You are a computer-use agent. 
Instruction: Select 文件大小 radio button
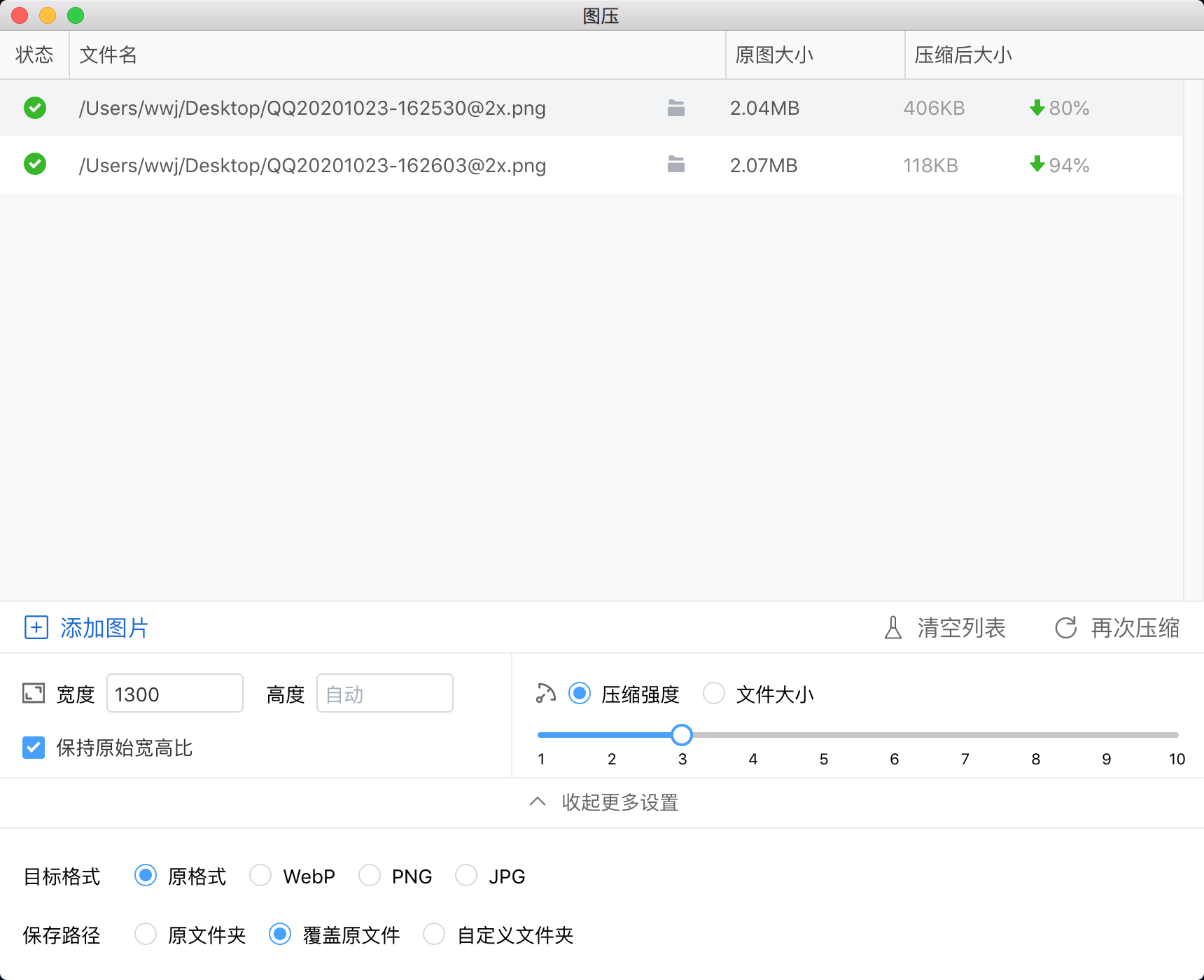pyautogui.click(x=714, y=694)
